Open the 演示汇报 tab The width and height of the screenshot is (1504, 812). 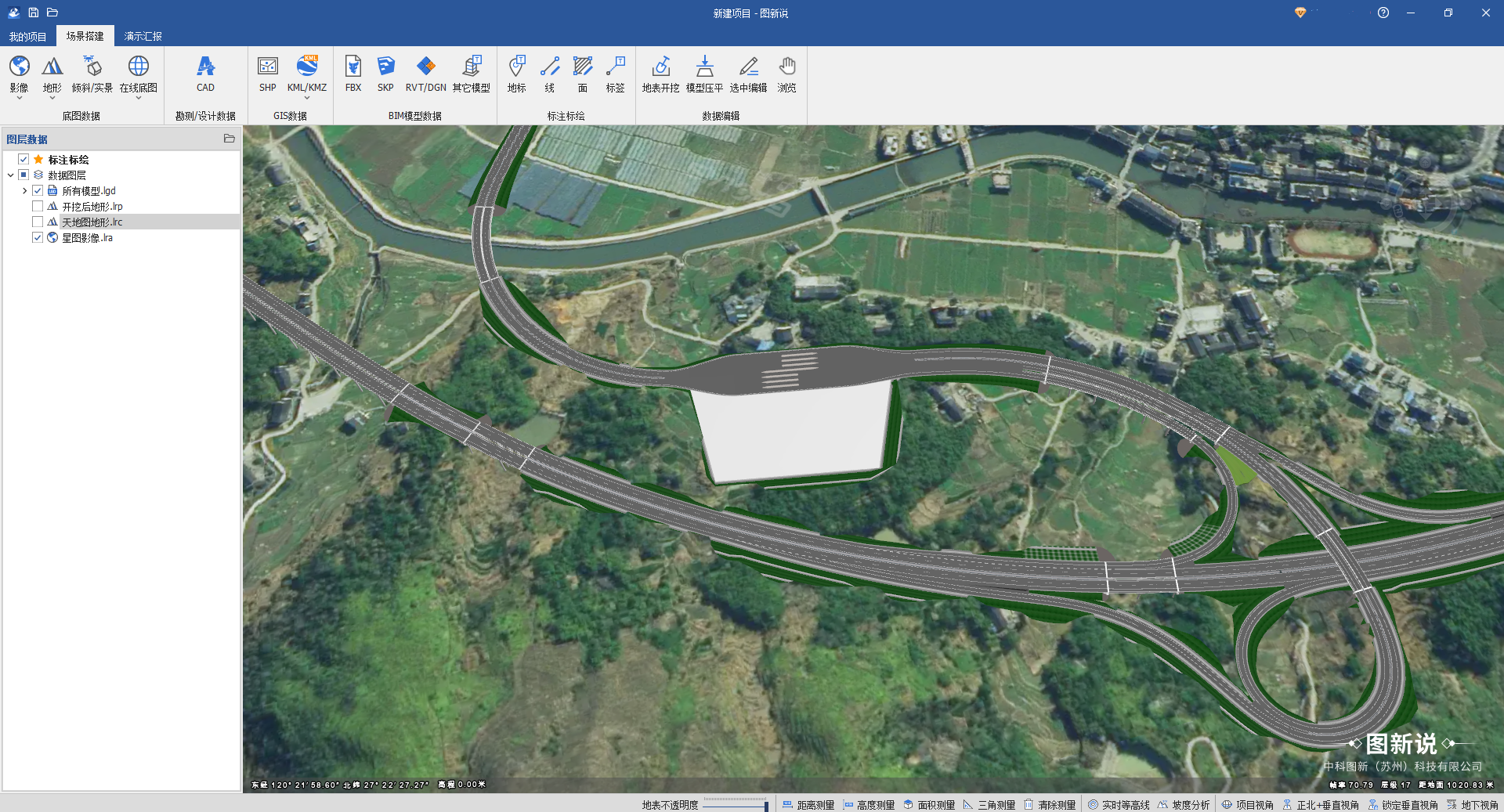tap(143, 37)
